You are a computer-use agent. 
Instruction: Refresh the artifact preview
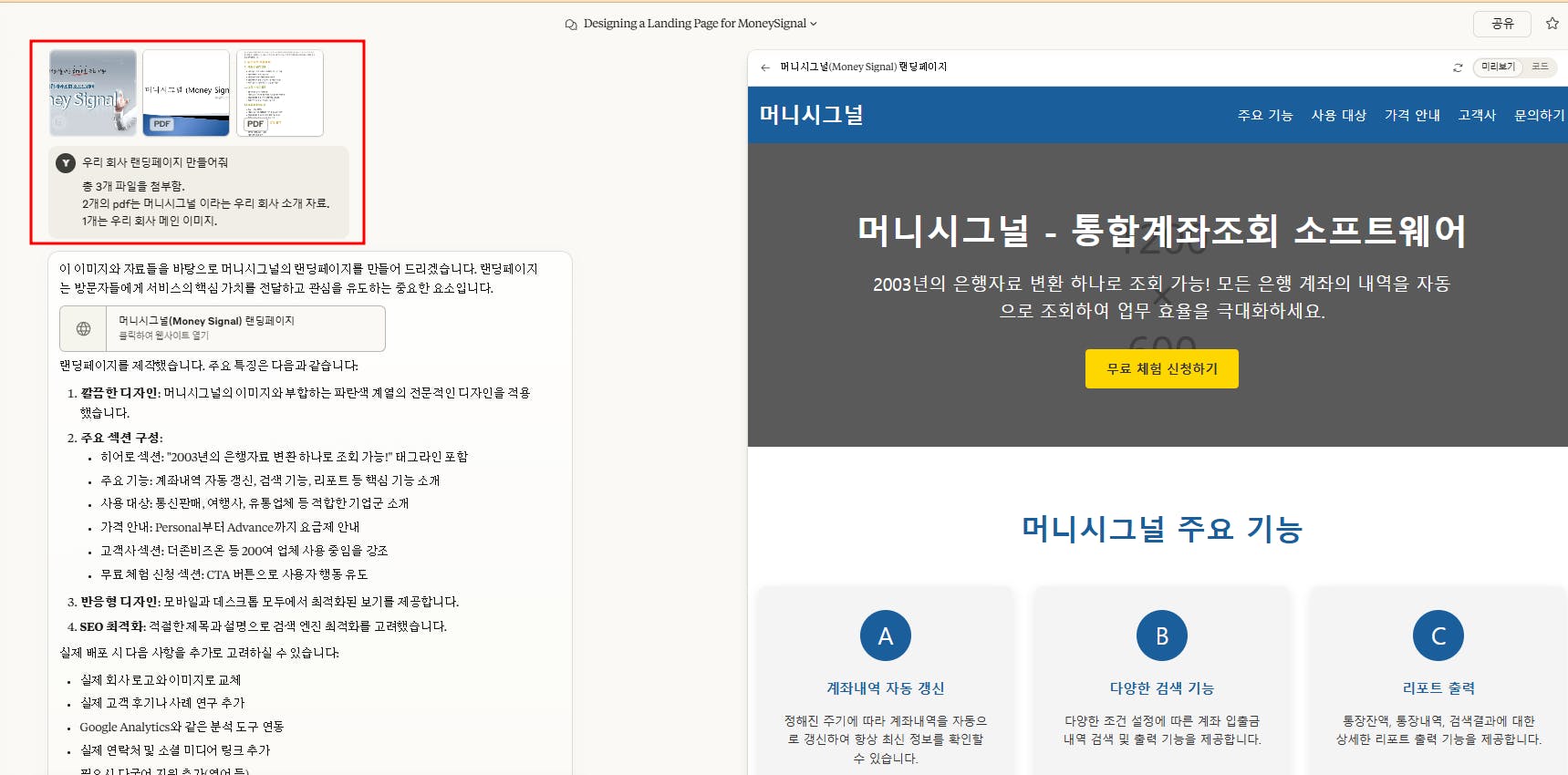(x=1458, y=67)
